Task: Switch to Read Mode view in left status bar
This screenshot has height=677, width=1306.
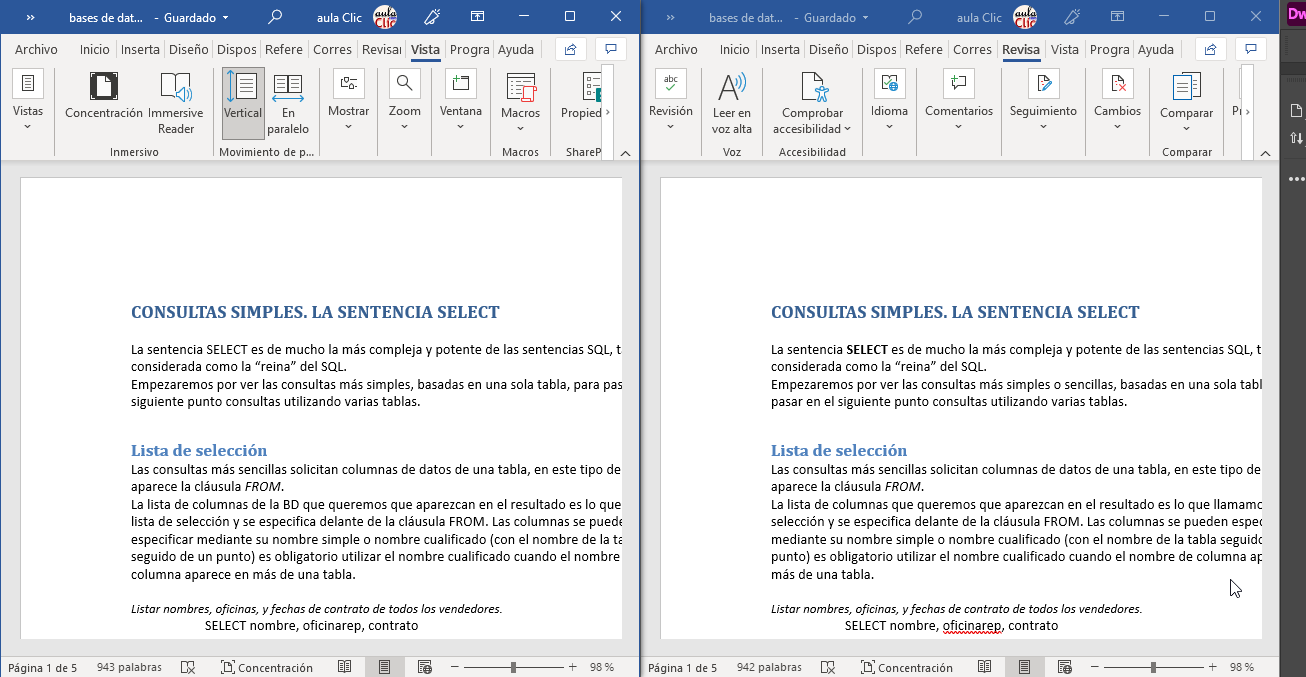Action: [x=344, y=667]
